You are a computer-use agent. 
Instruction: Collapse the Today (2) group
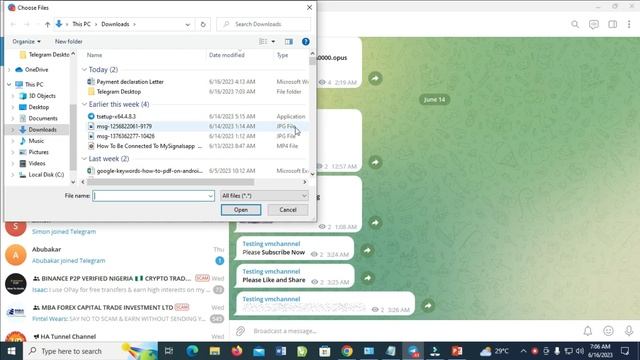[x=84, y=70]
